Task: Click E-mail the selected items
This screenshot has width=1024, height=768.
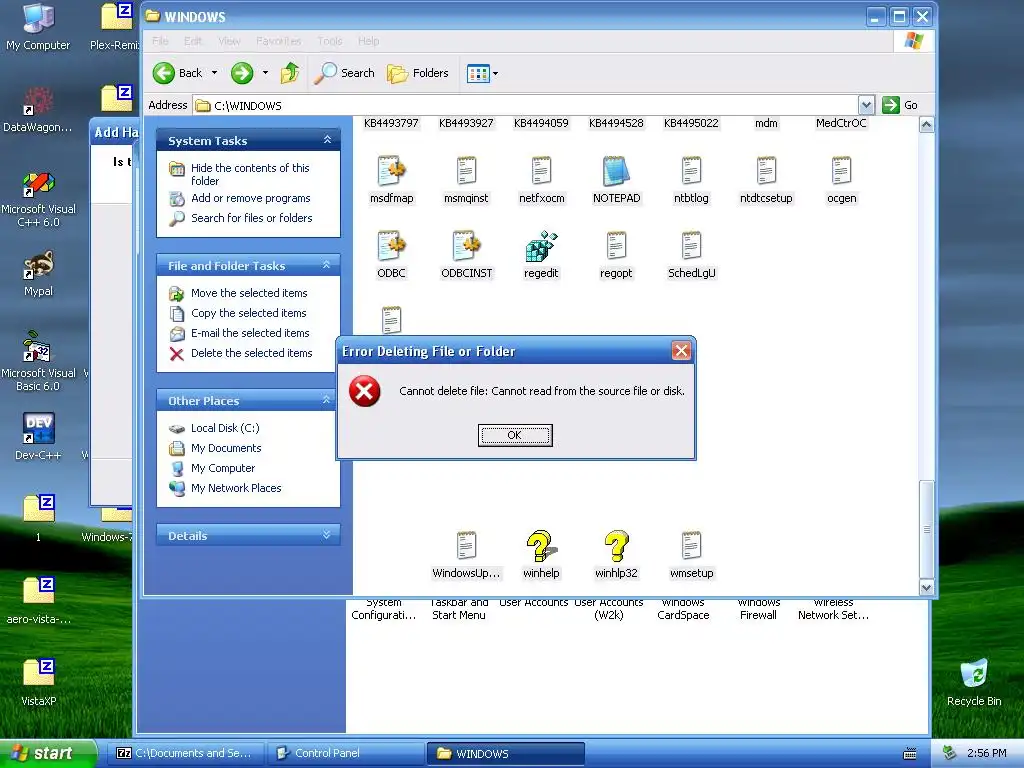Action: (250, 333)
